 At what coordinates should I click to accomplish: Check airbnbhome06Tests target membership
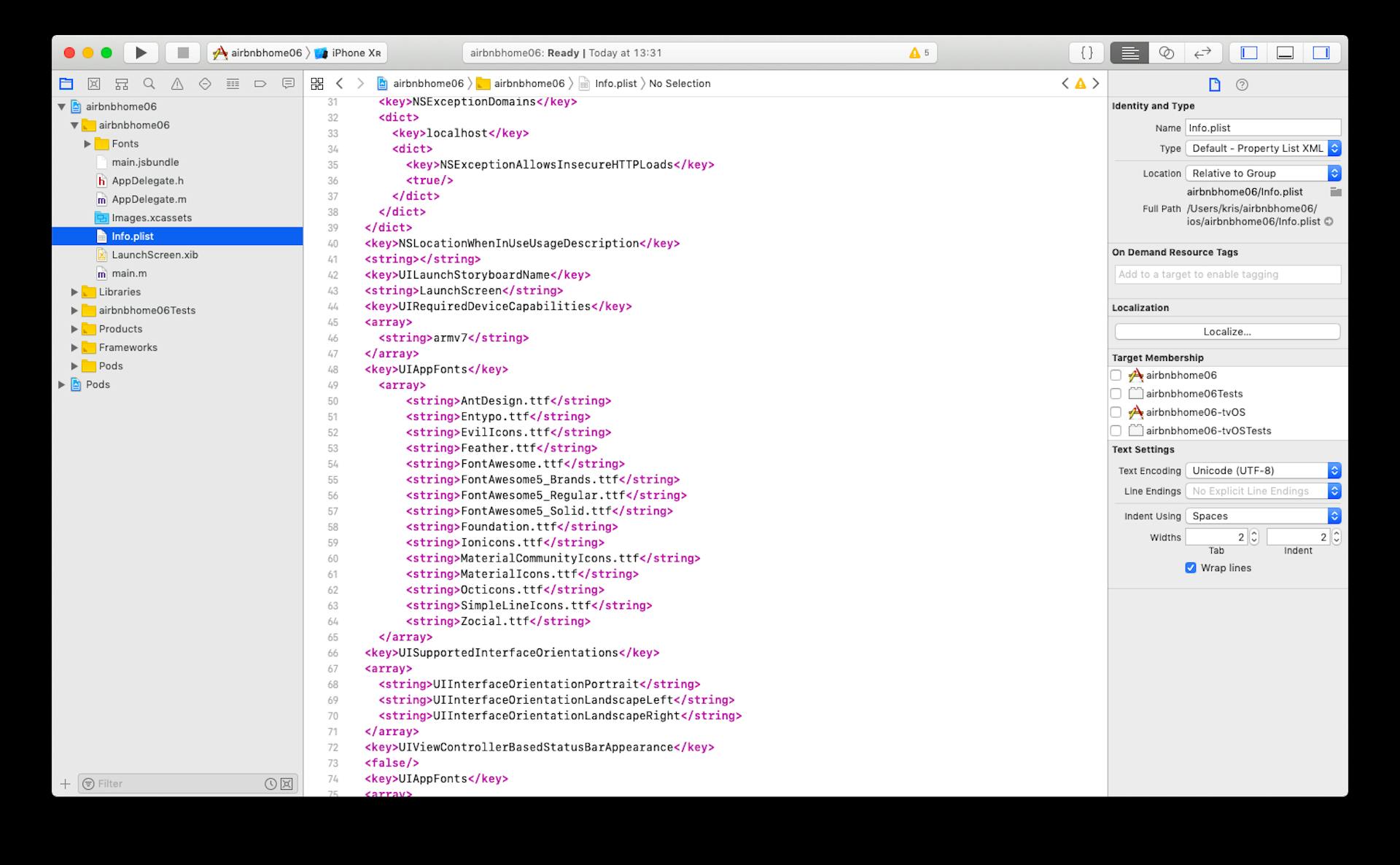(1116, 394)
